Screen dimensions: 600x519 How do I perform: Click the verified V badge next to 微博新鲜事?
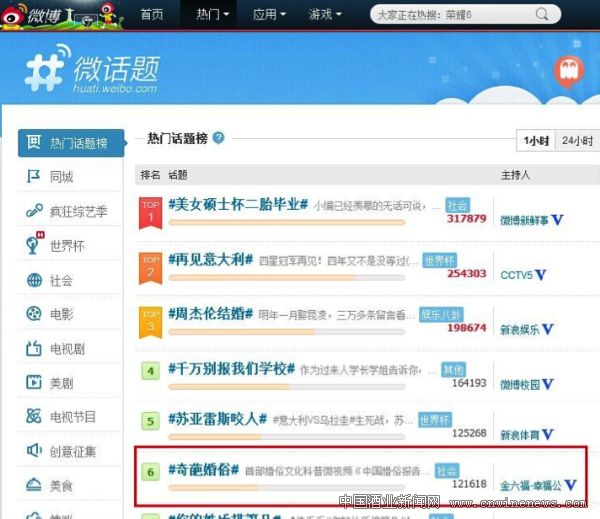[x=557, y=220]
